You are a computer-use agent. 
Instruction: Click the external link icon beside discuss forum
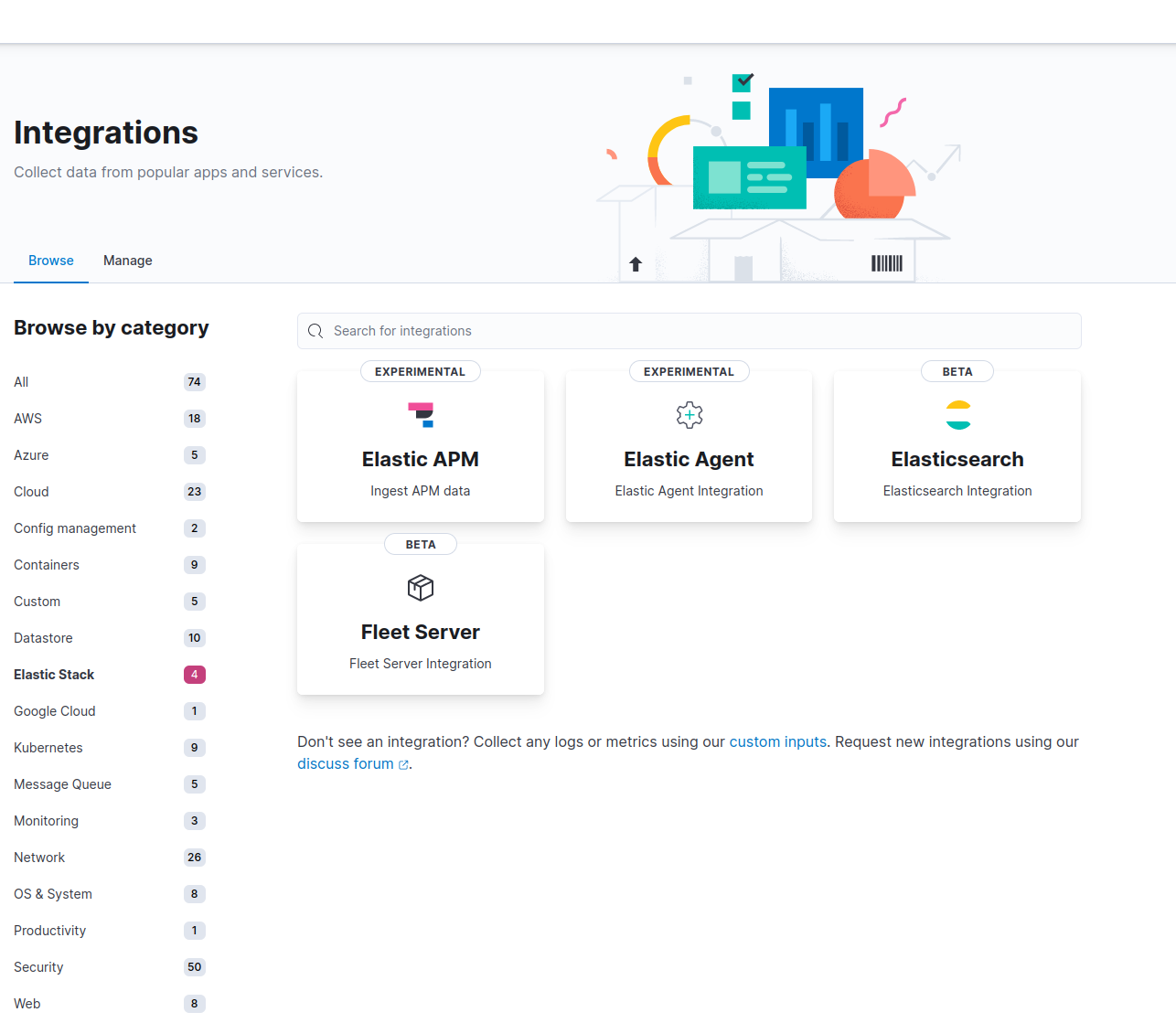pos(403,765)
